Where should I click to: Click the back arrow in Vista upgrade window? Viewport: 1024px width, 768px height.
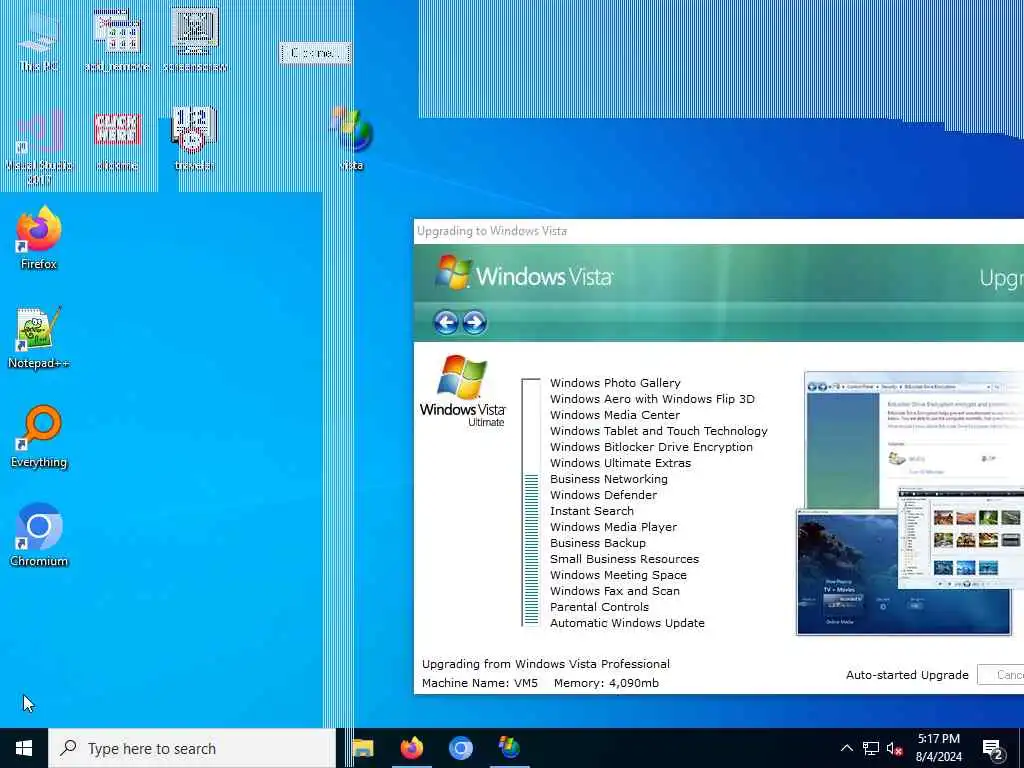click(446, 322)
